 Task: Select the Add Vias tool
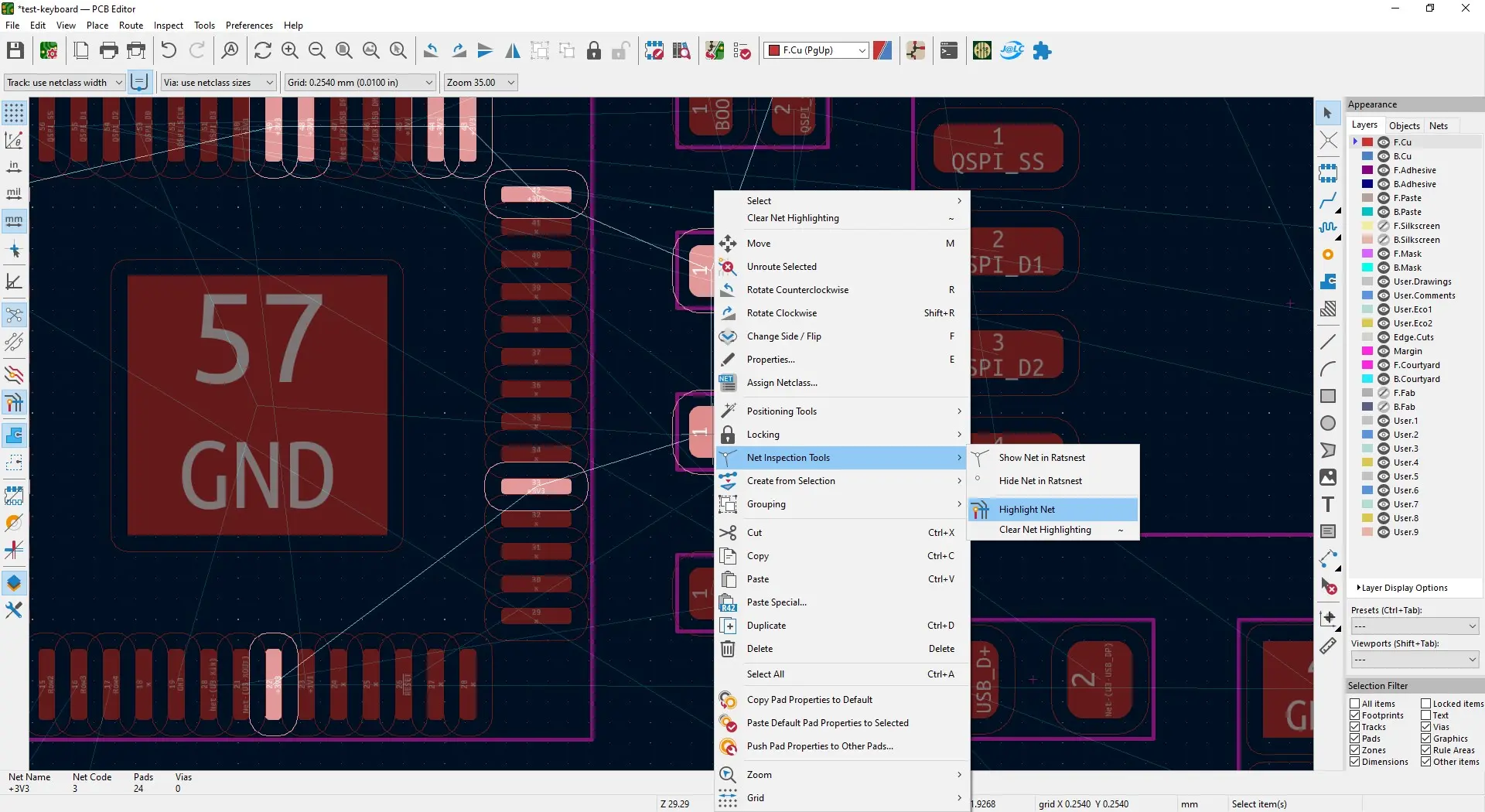1328,254
